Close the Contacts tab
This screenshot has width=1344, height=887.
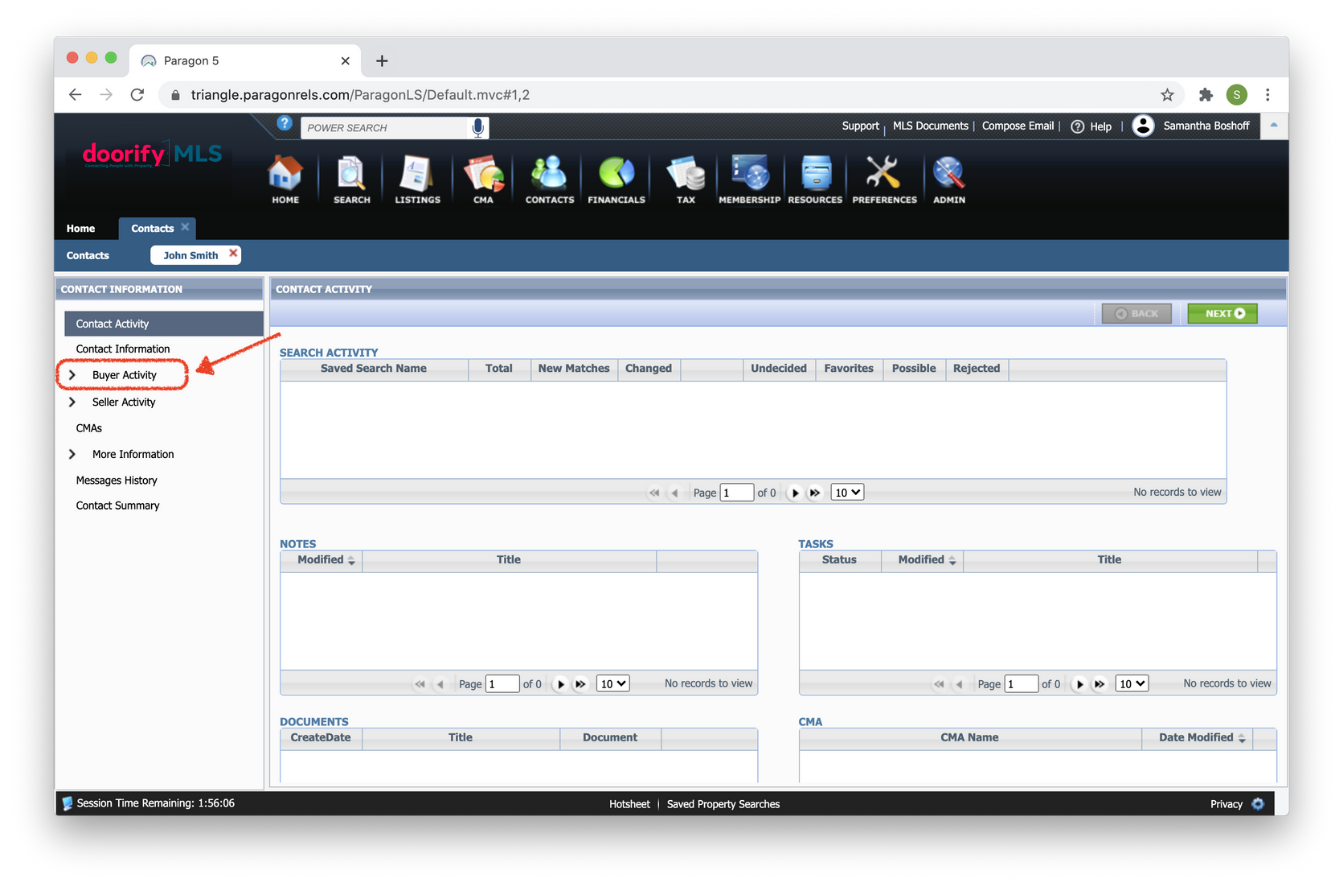coord(185,227)
